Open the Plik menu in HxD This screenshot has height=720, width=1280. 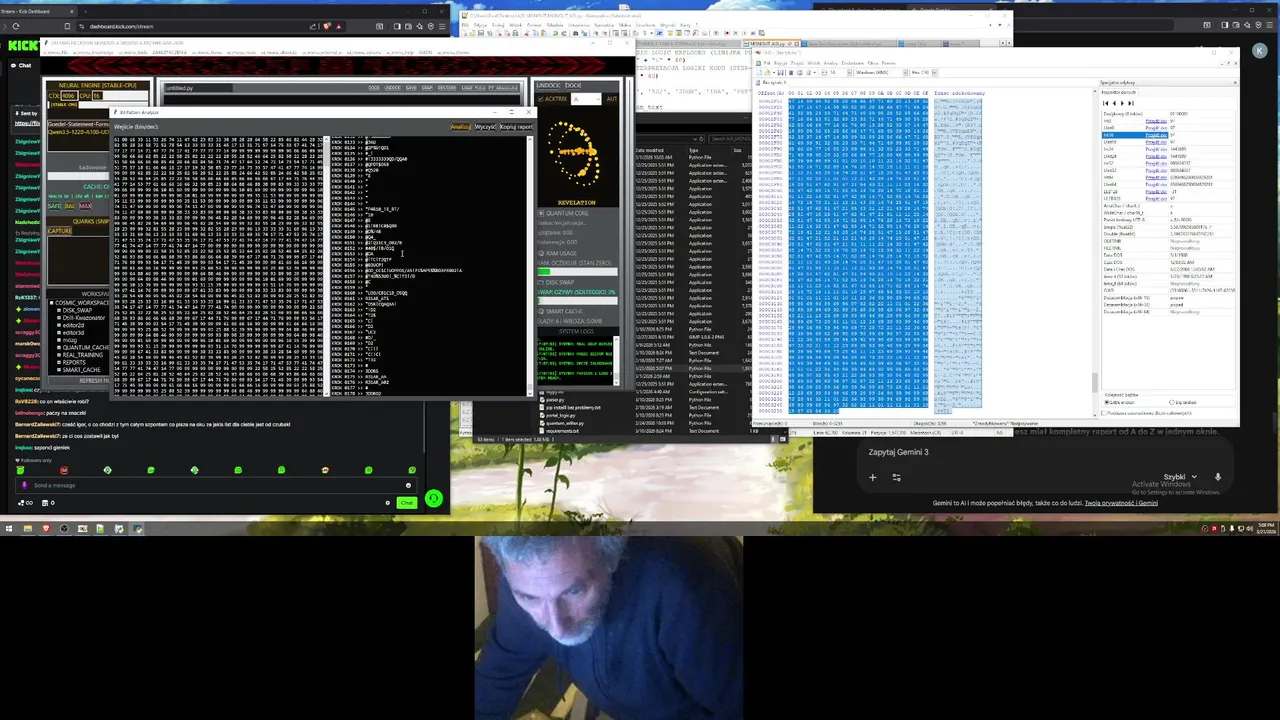click(x=766, y=63)
